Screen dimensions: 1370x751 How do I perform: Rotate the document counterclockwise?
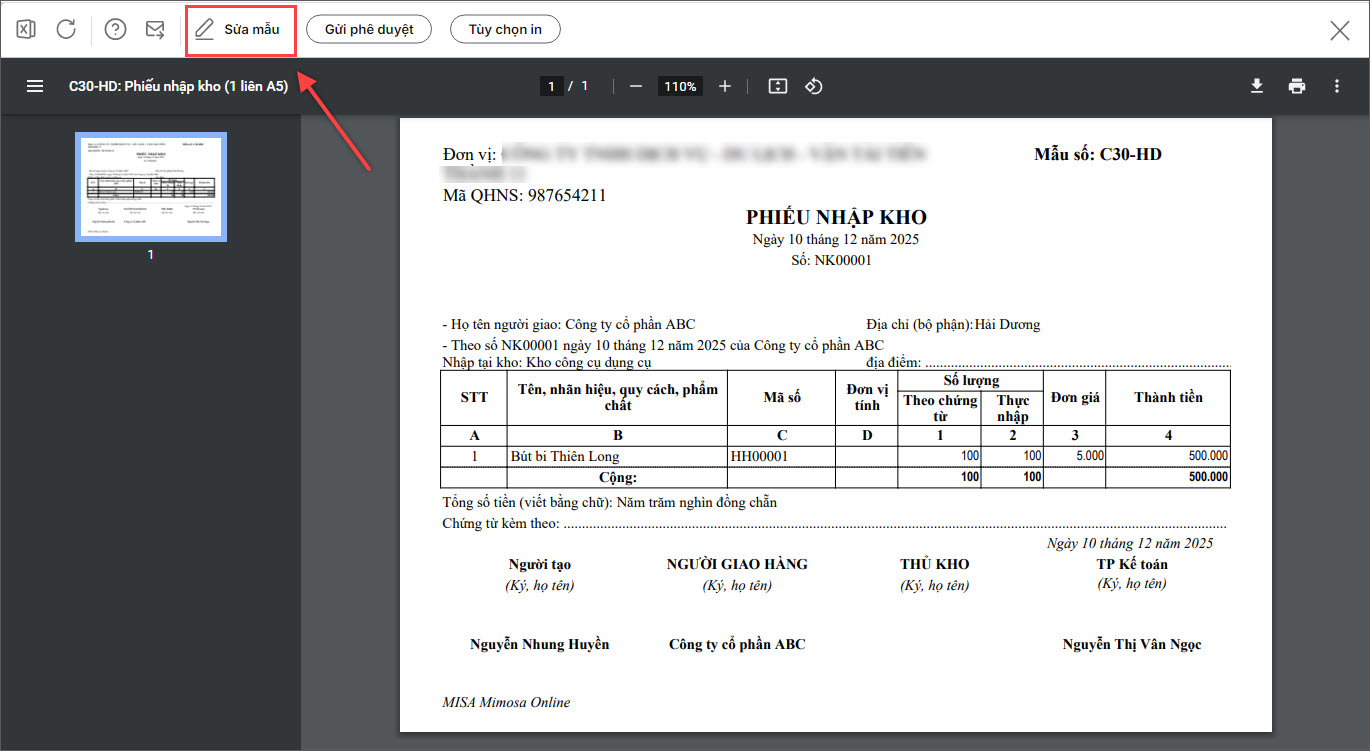coord(814,86)
